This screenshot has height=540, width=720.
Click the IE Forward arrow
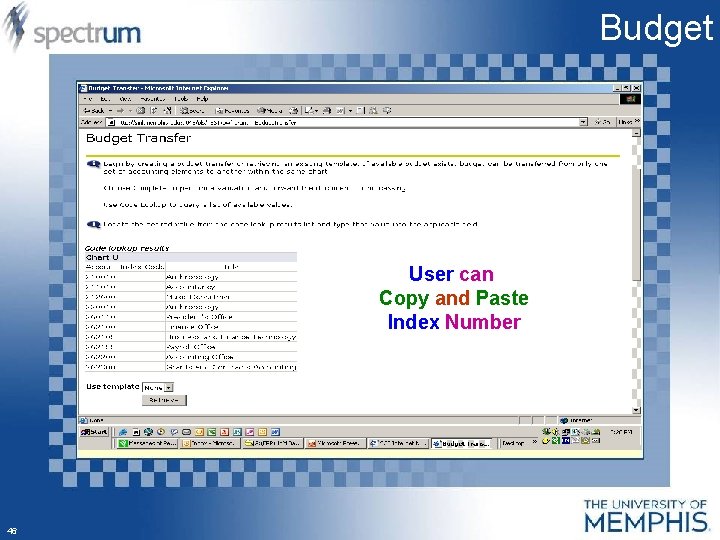(x=120, y=111)
